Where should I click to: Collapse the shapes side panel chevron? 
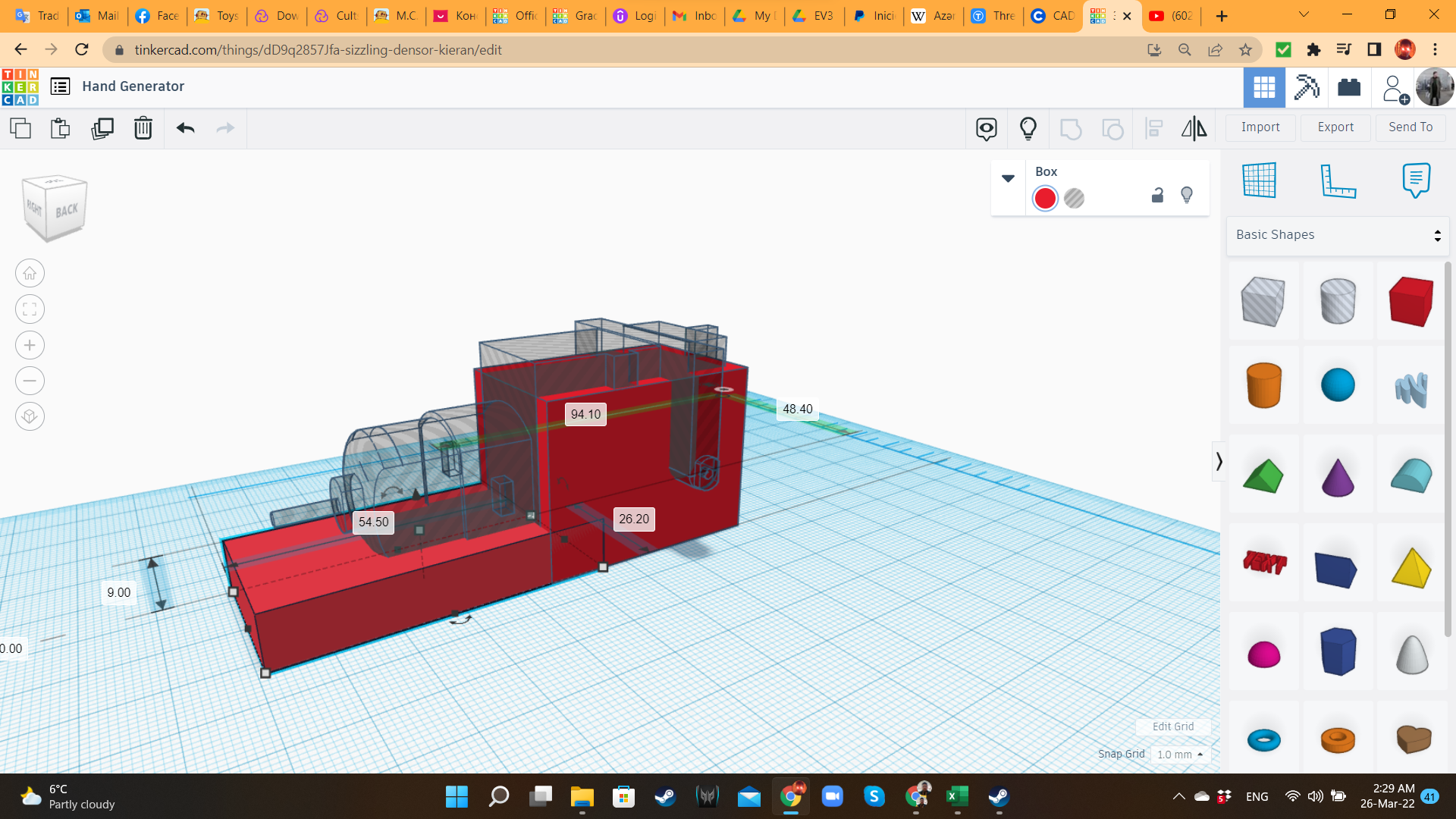coord(1219,461)
